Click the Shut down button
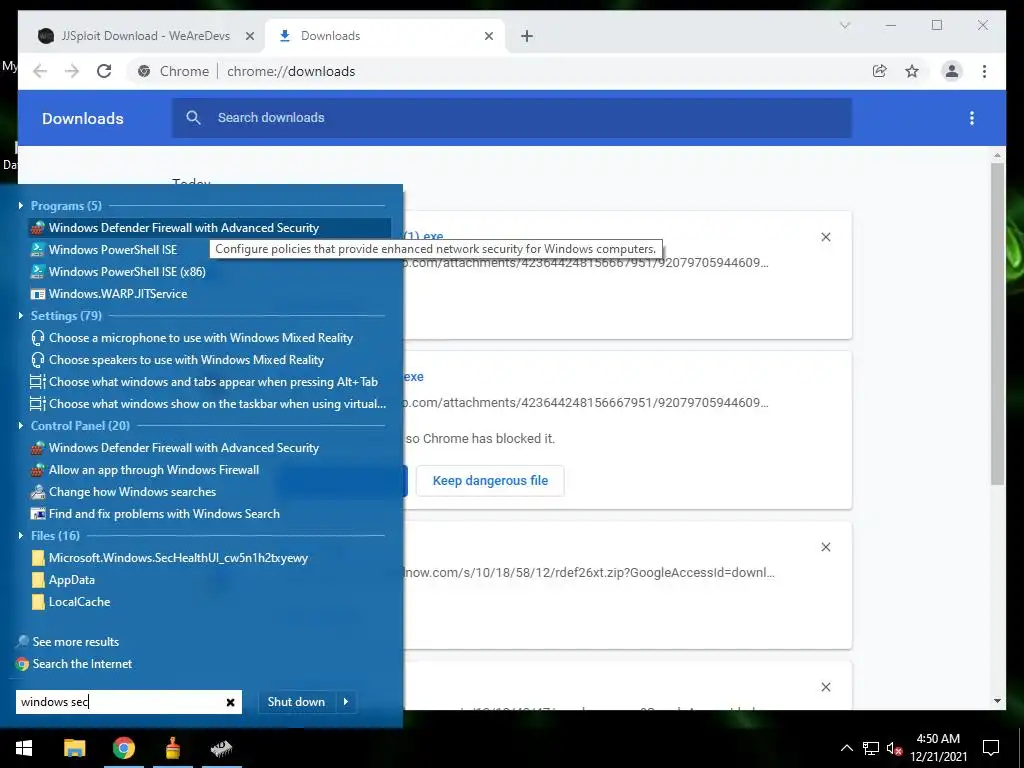Image resolution: width=1024 pixels, height=768 pixels. coord(296,701)
